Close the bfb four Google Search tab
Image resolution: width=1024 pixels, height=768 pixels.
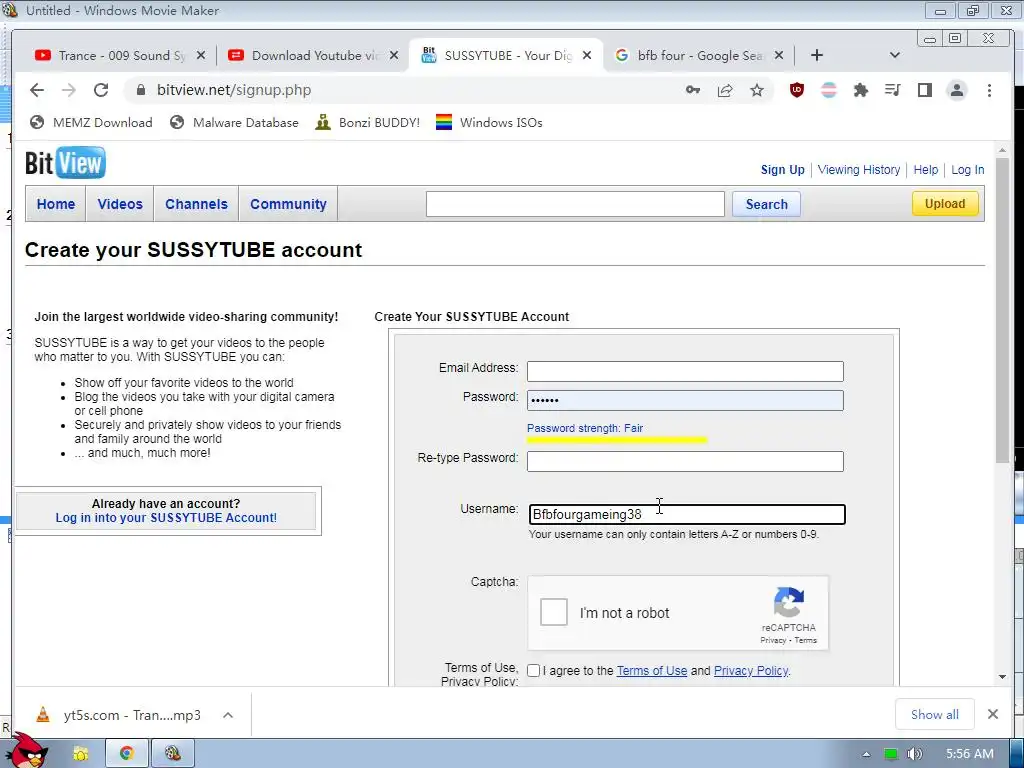[x=778, y=56]
